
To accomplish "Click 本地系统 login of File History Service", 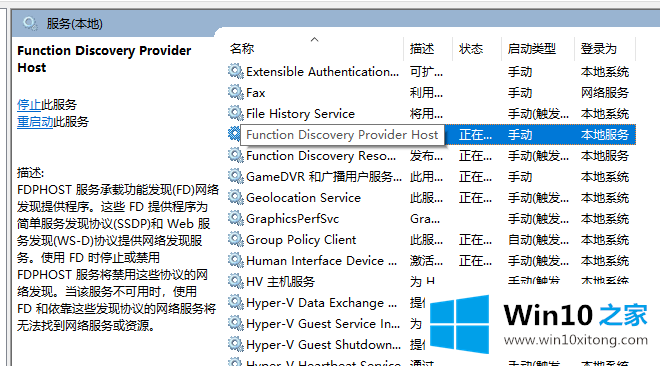I will (605, 114).
